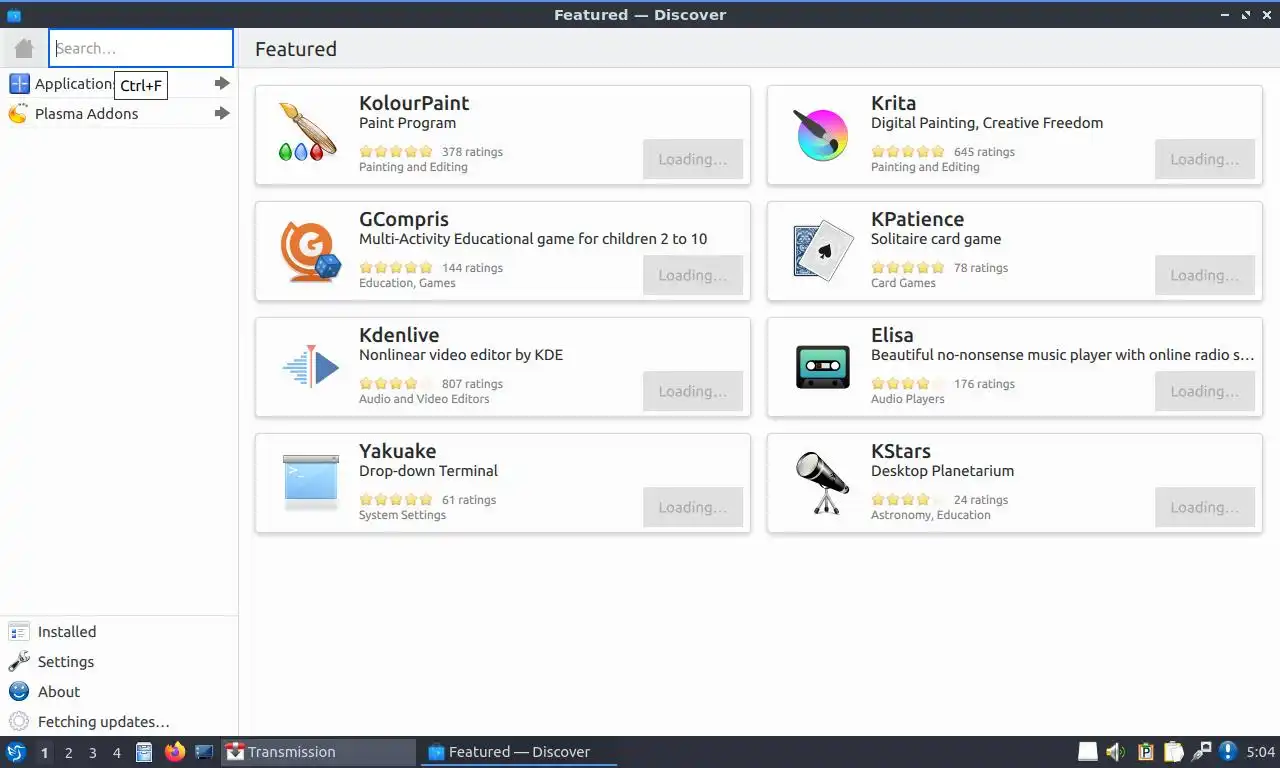Open the About page

point(119,692)
